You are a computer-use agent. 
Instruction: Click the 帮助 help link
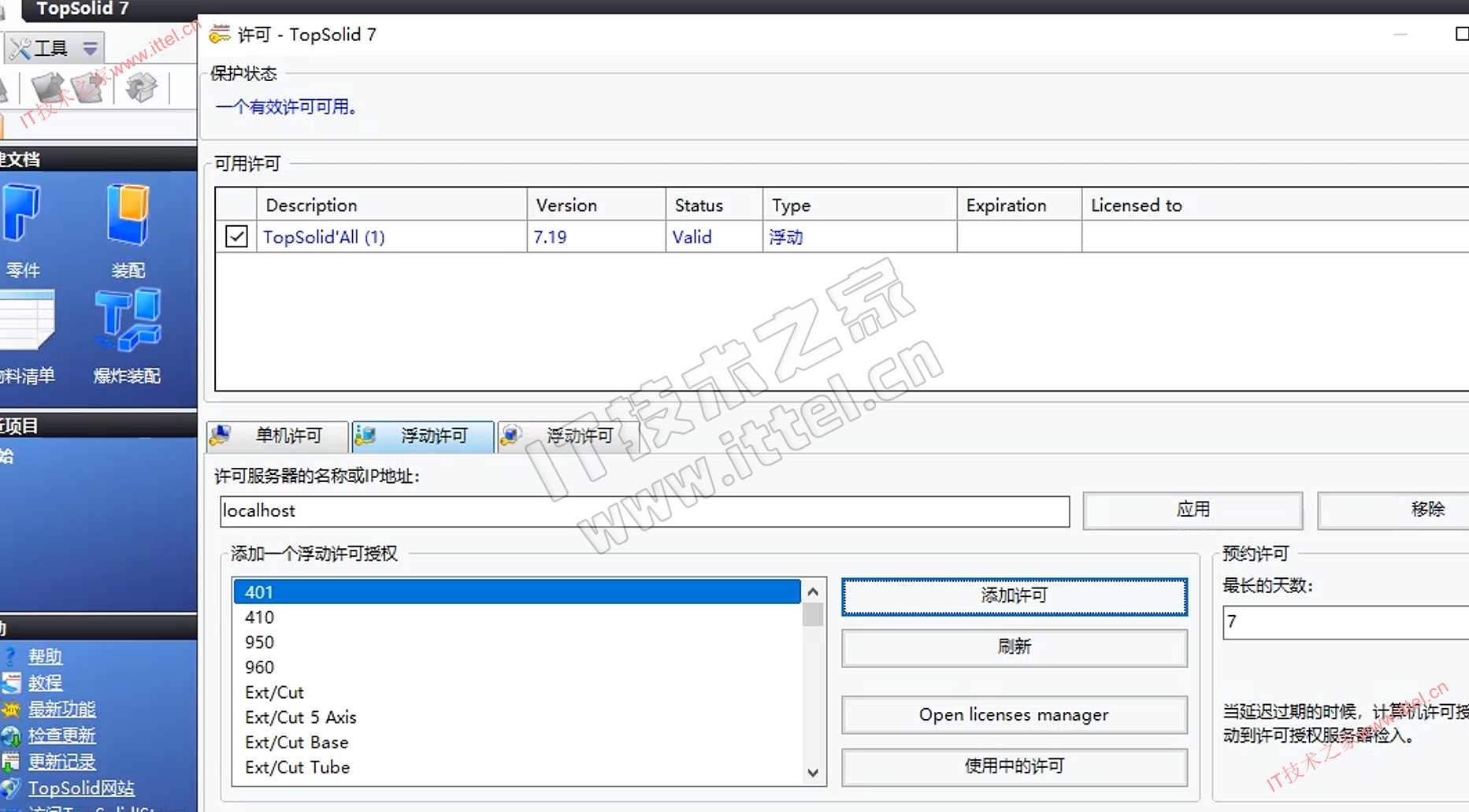point(45,656)
